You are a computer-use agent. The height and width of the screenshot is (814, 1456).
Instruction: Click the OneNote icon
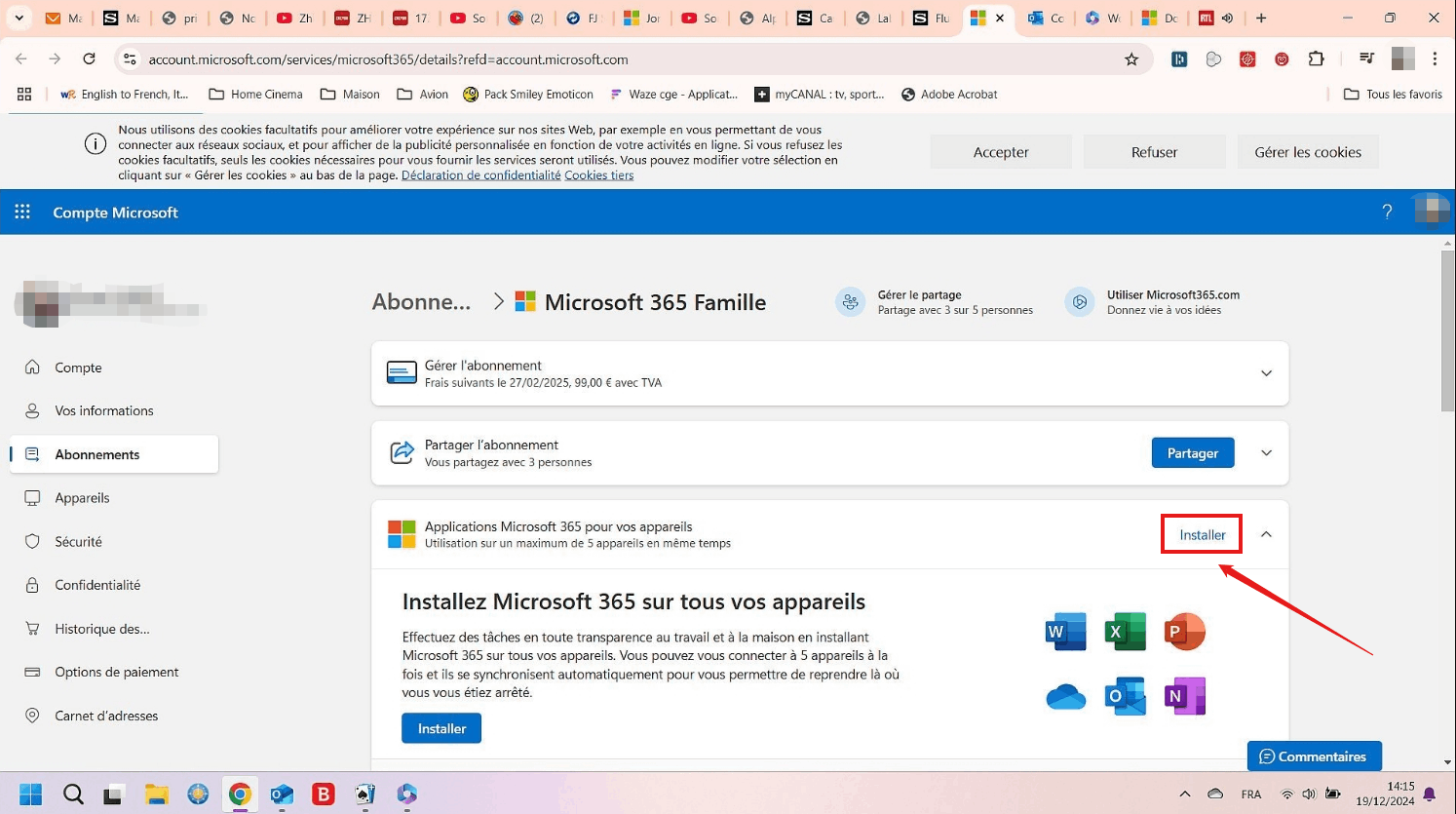coord(1184,695)
